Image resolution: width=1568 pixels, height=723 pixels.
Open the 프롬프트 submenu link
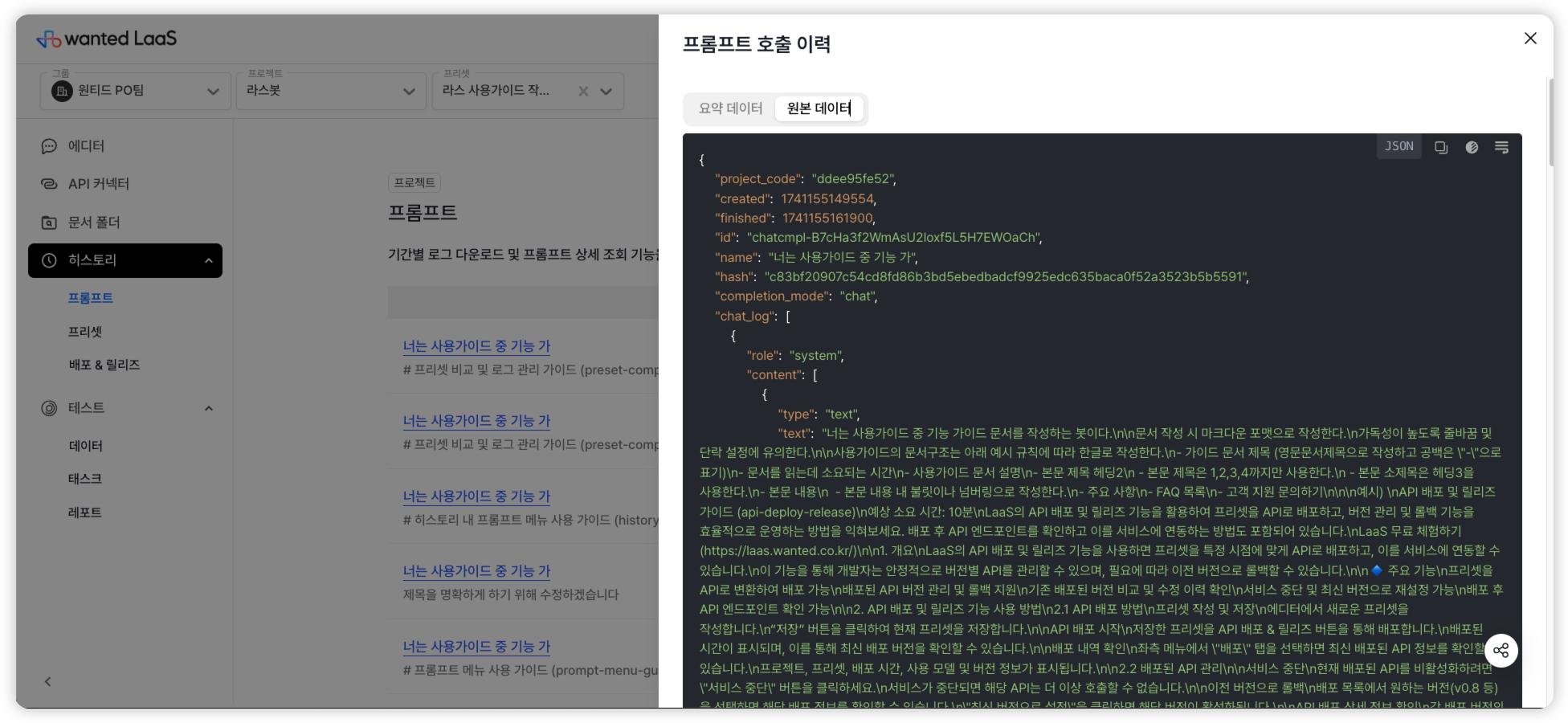[91, 298]
